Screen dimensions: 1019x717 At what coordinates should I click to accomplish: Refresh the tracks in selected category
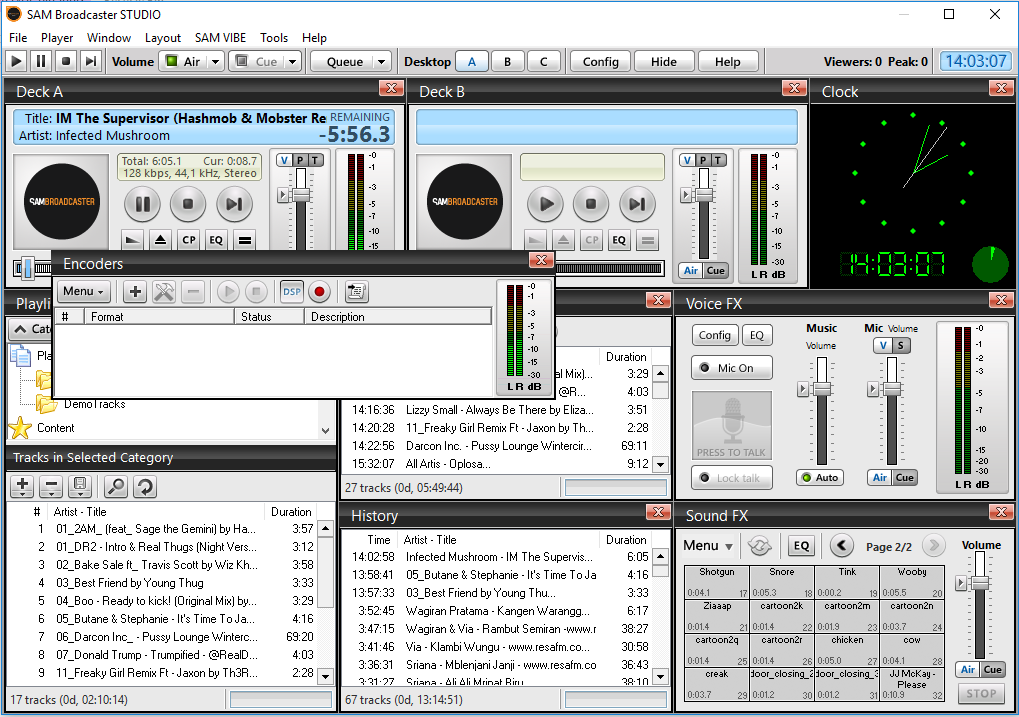coord(145,487)
